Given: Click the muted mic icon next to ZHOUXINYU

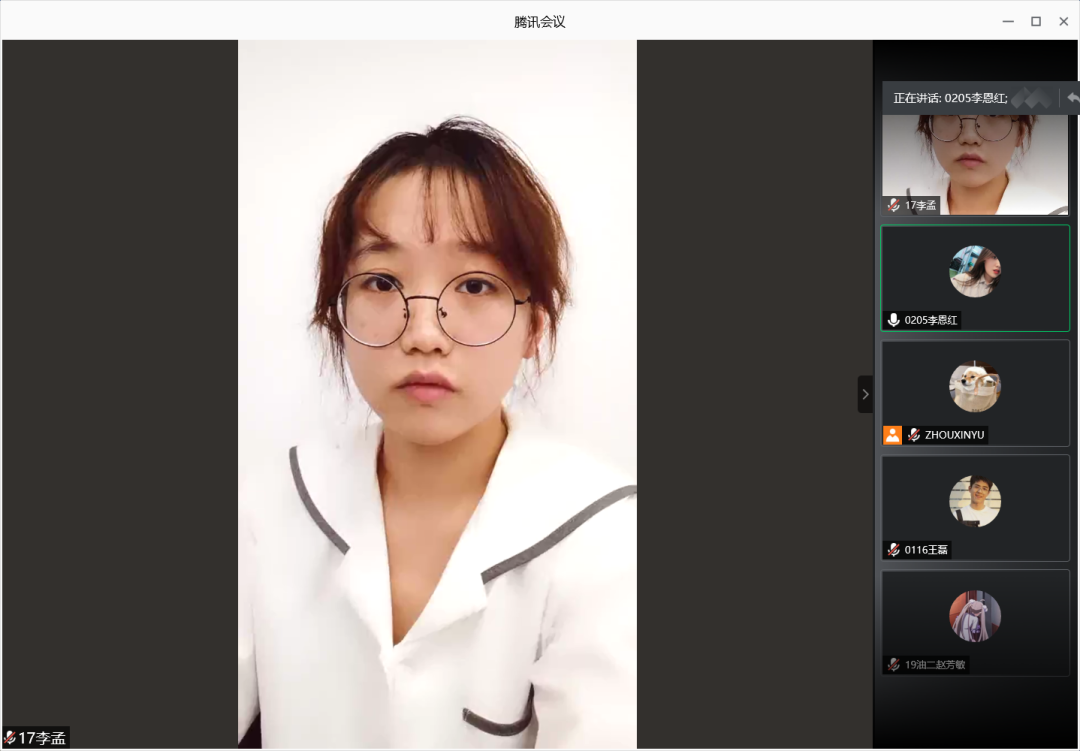Looking at the screenshot, I should click(914, 435).
